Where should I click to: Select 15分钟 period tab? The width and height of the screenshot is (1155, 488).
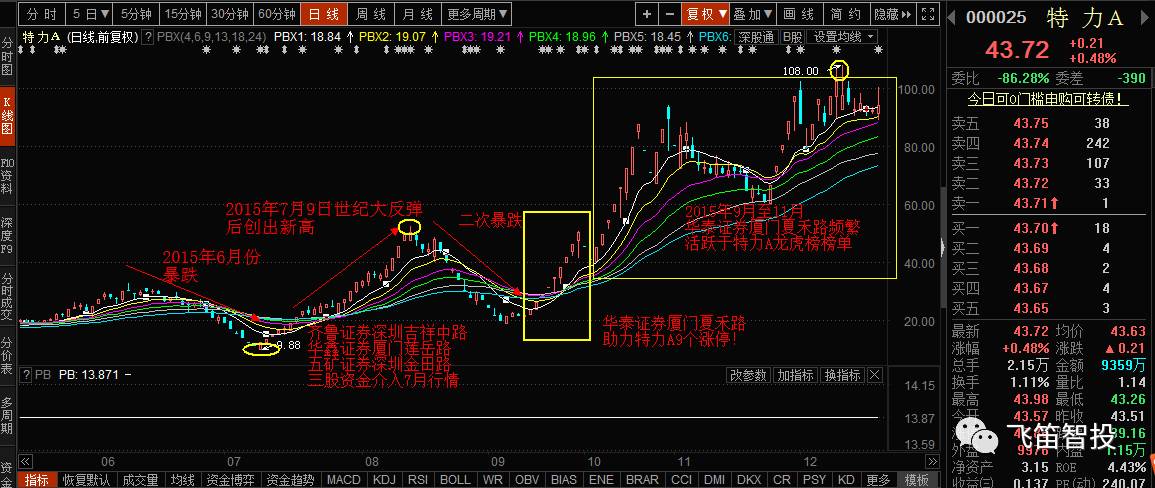(x=183, y=14)
